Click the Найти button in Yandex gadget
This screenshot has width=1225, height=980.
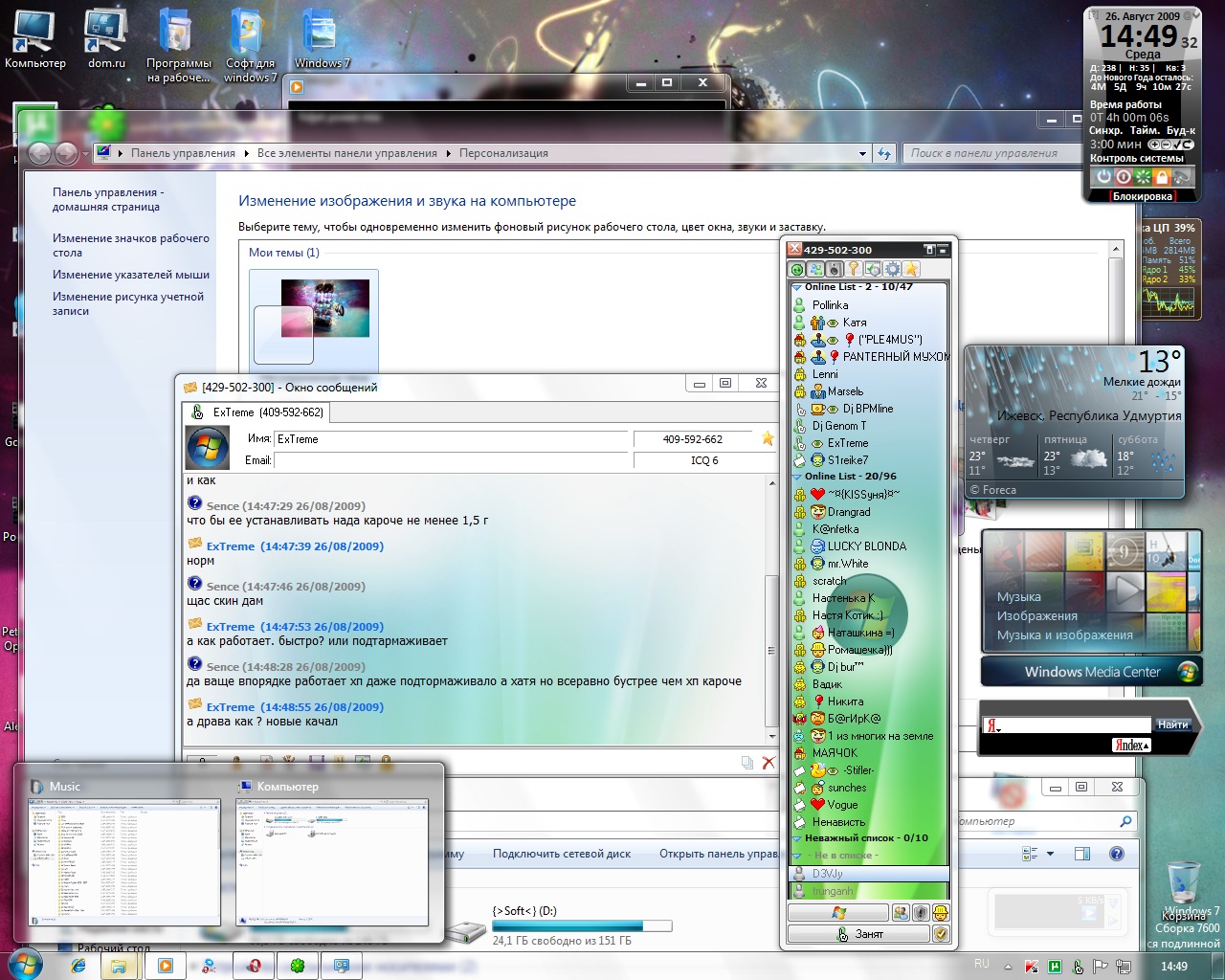coord(1172,724)
